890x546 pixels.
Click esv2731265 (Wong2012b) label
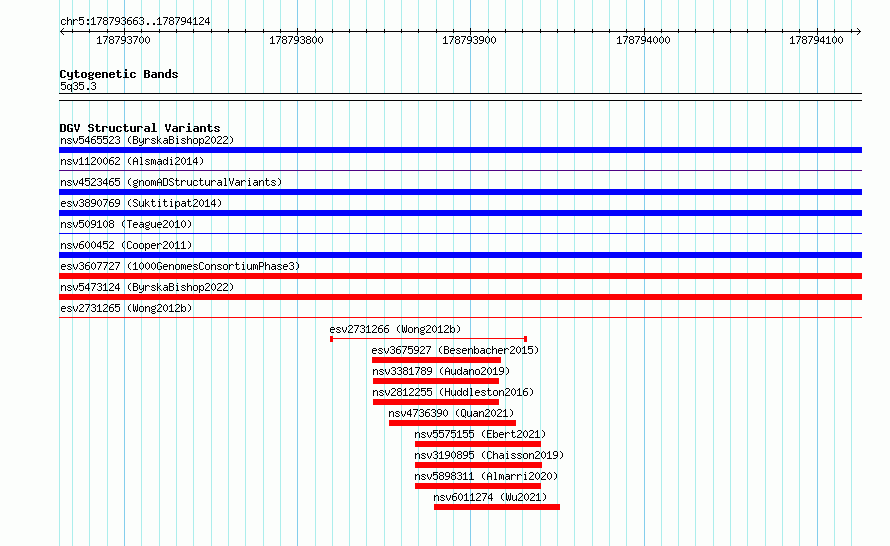(x=126, y=308)
